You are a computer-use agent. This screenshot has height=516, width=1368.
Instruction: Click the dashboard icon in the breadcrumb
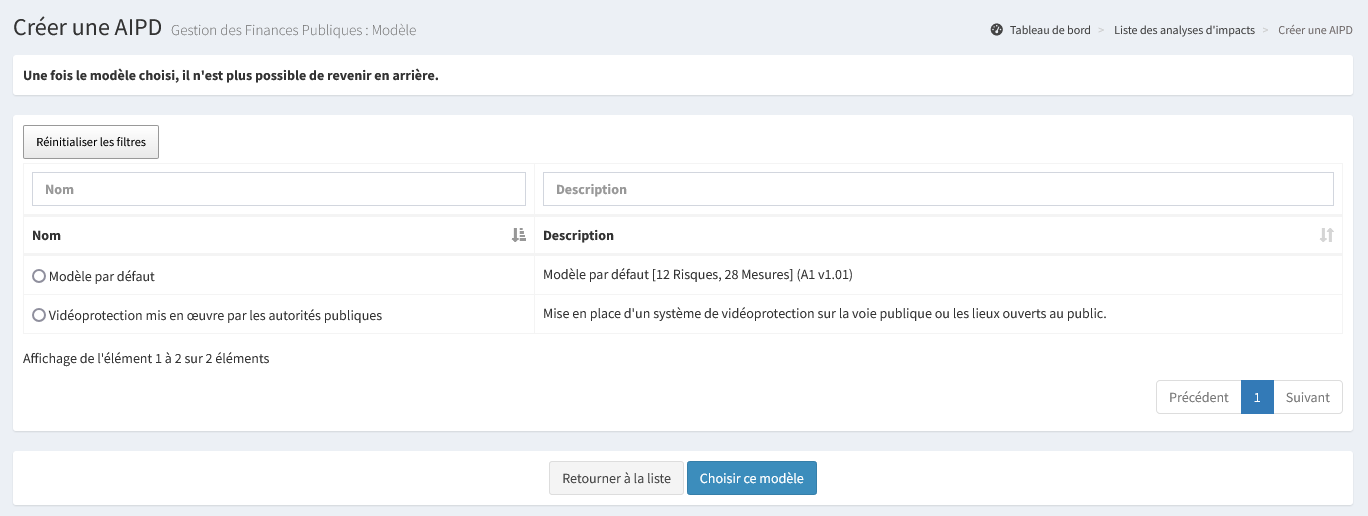click(996, 30)
